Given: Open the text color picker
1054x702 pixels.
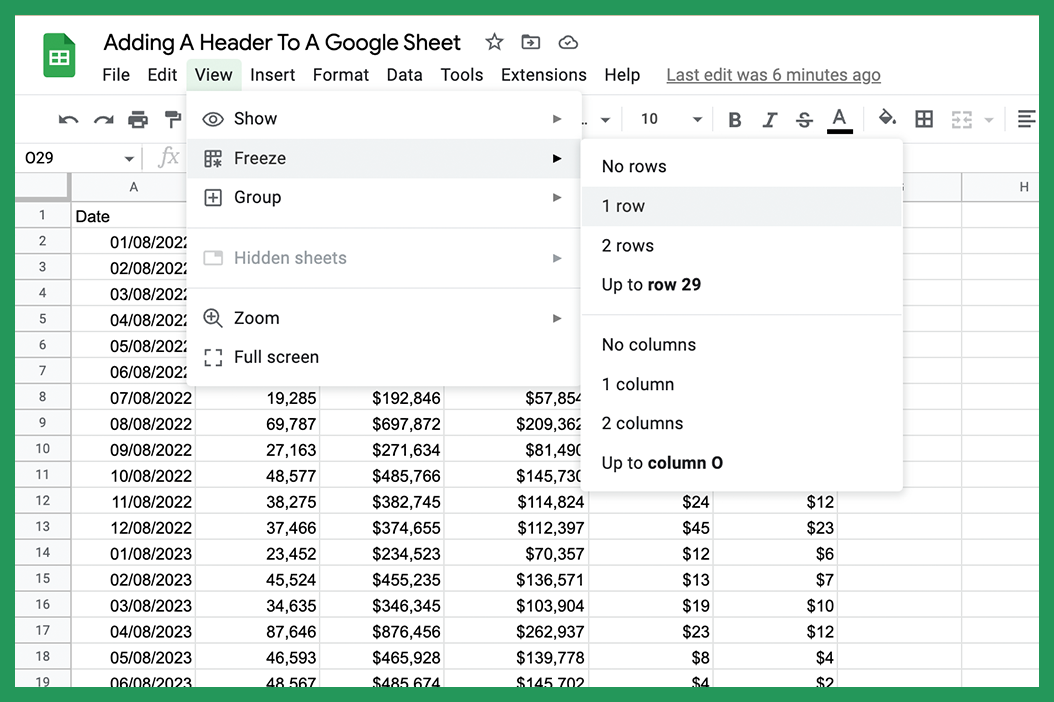Looking at the screenshot, I should pyautogui.click(x=840, y=119).
